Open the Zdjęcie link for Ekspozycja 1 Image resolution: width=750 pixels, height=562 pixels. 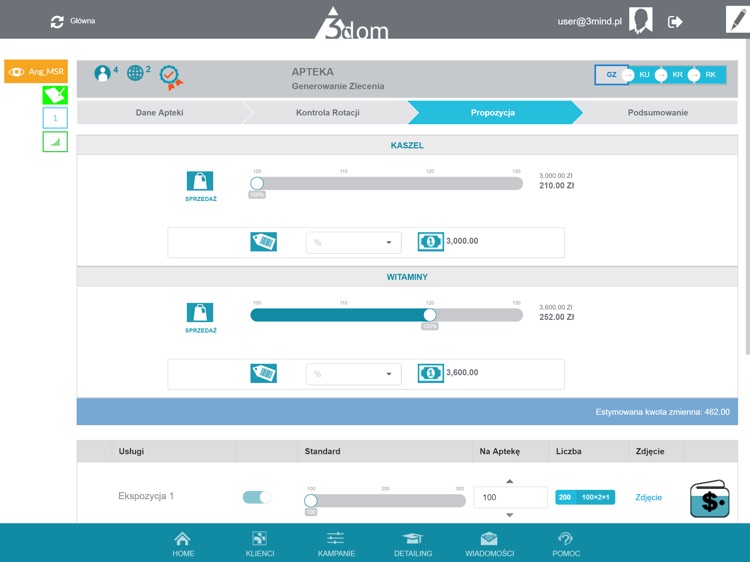point(649,497)
